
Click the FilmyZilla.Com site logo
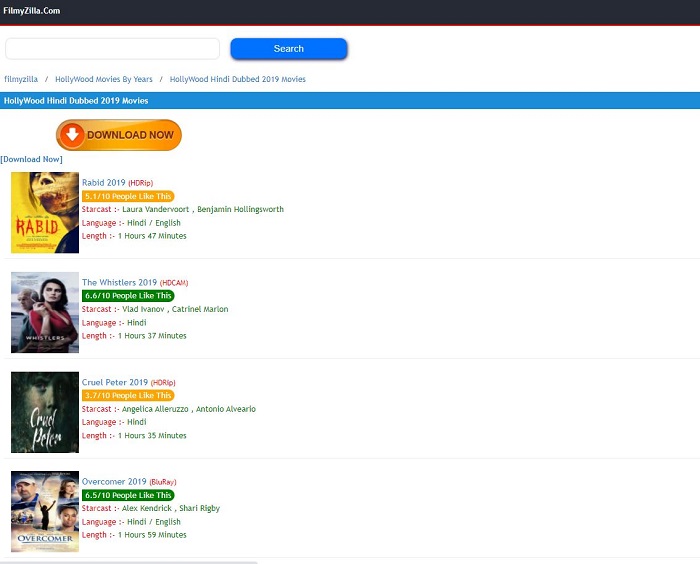31,11
